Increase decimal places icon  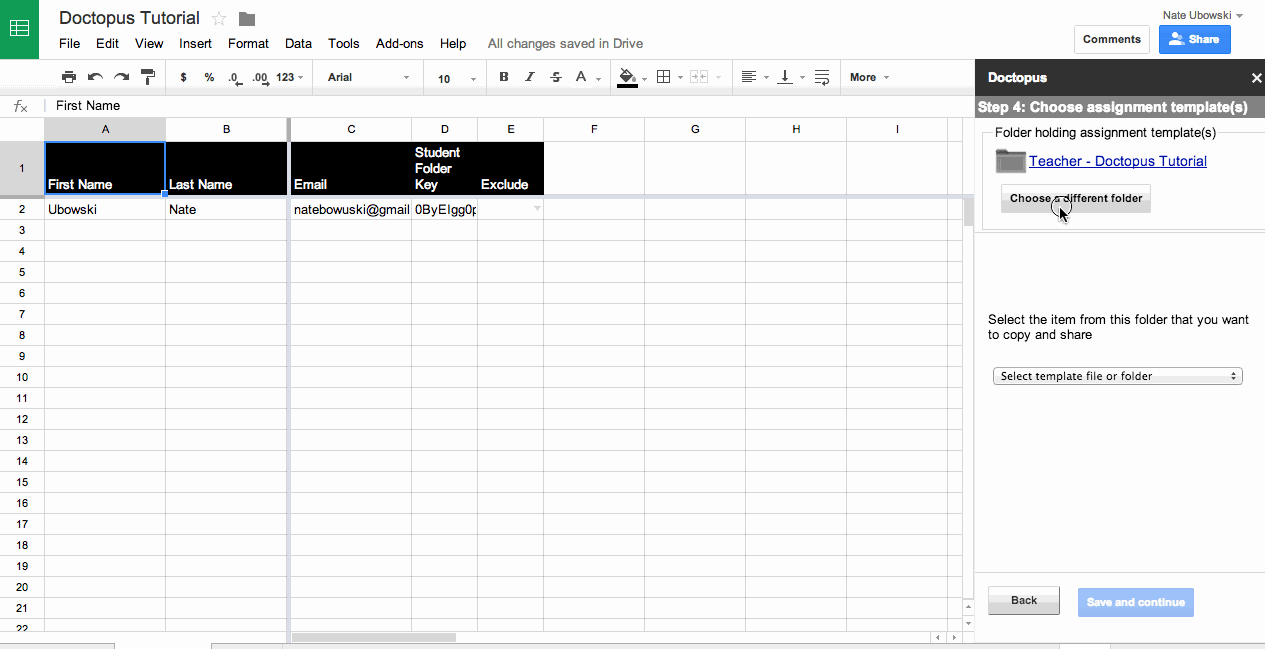(260, 77)
